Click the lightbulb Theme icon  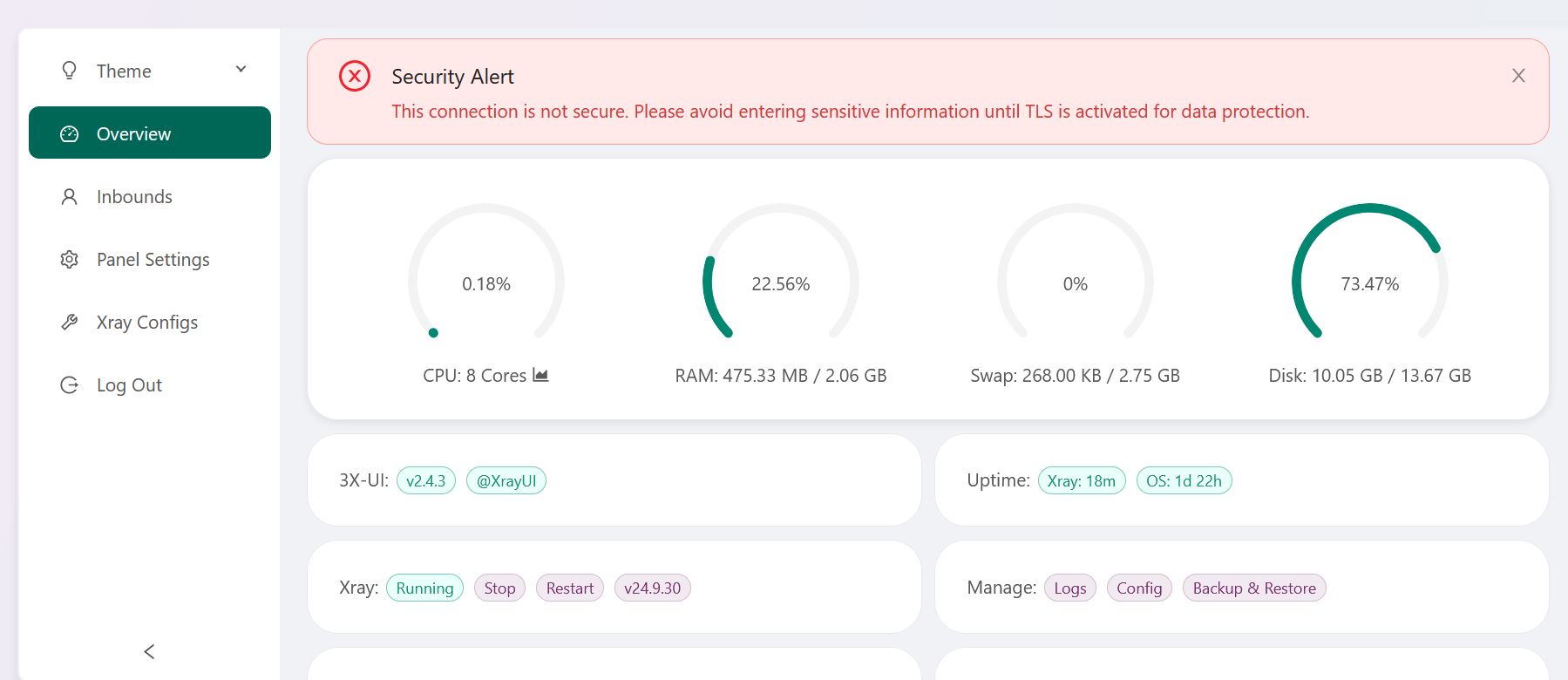(70, 71)
